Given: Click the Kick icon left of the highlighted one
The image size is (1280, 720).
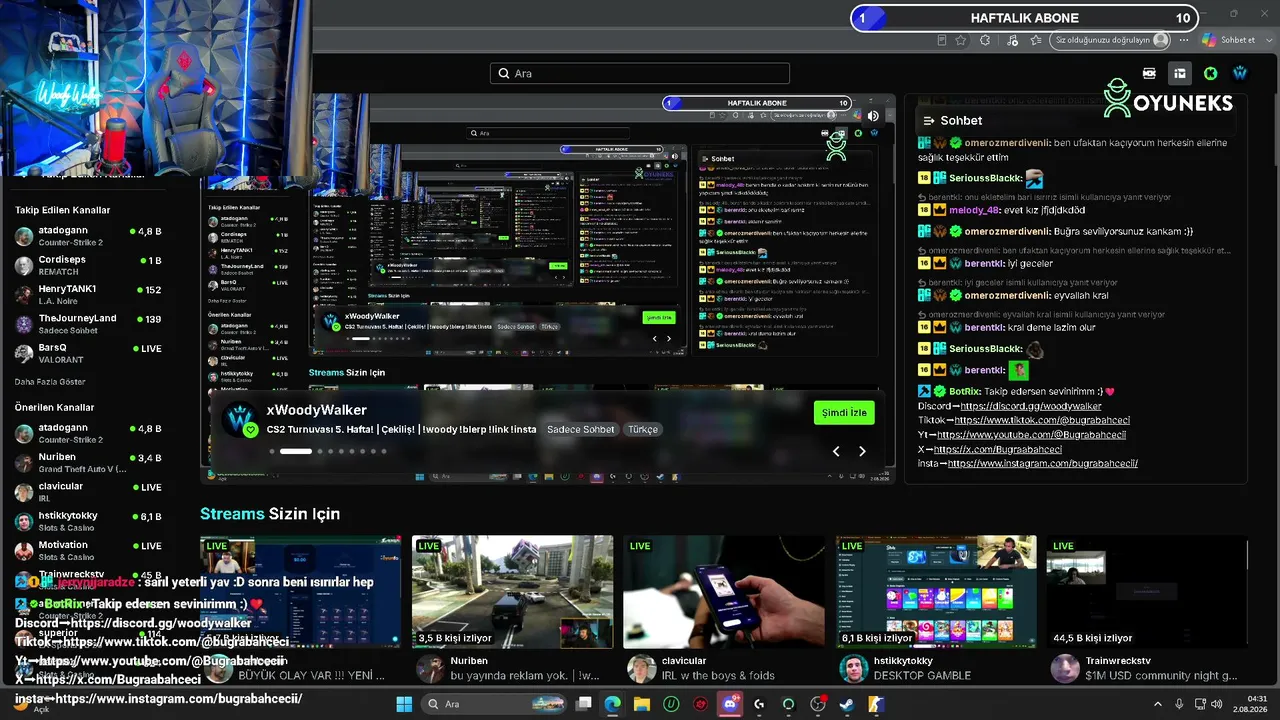Looking at the screenshot, I should click(x=1149, y=73).
